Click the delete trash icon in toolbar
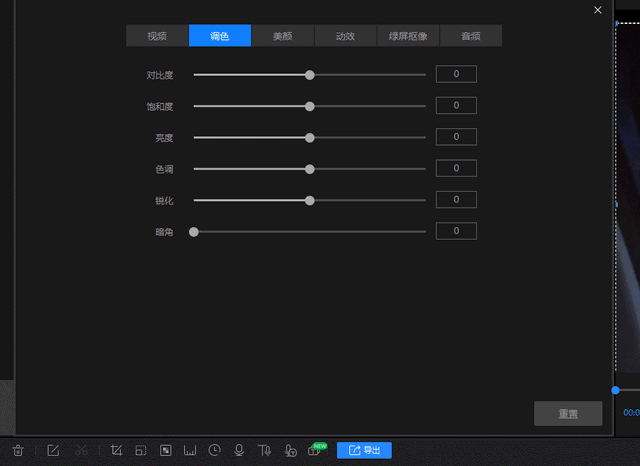The width and height of the screenshot is (640, 466). click(18, 450)
